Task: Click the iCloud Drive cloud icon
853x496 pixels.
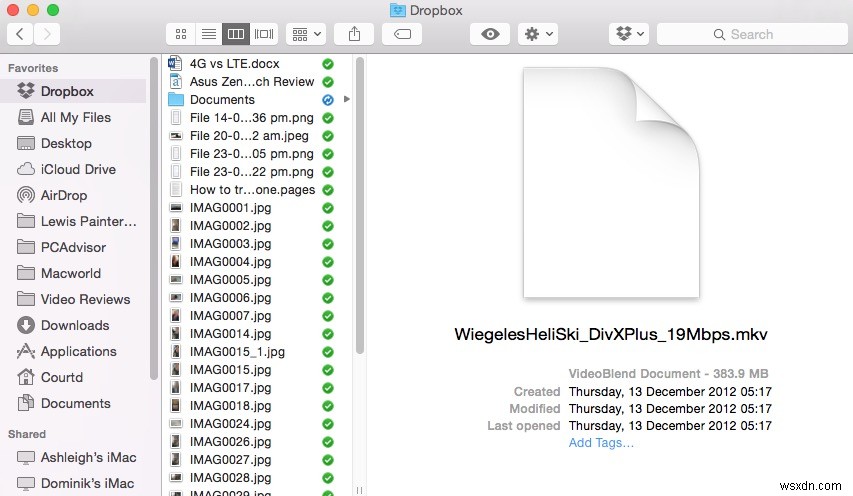Action: 26,169
